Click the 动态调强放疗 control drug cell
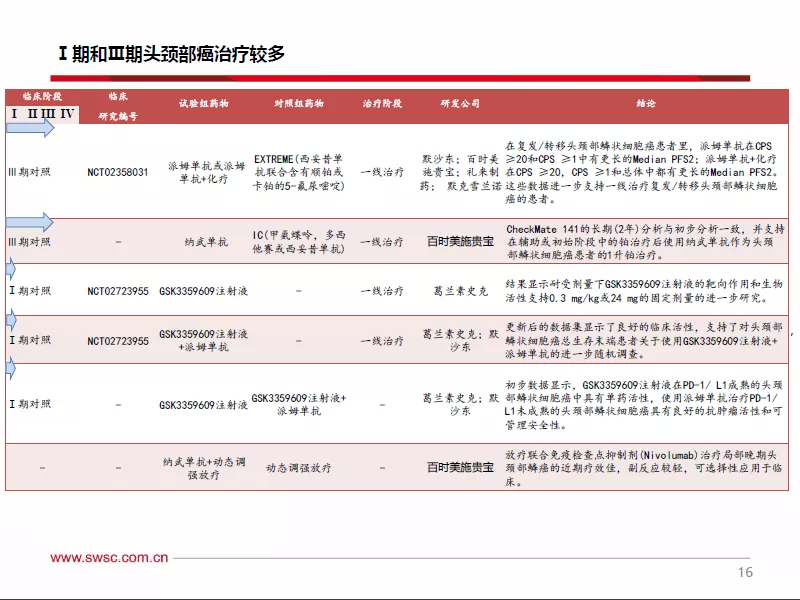Screen dimensions: 800x600 point(298,468)
